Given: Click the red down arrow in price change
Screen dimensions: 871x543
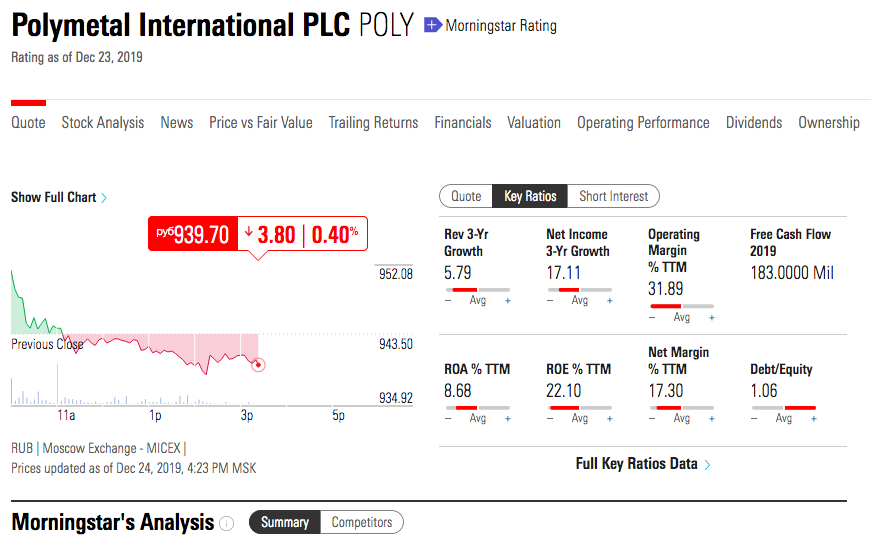Looking at the screenshot, I should pyautogui.click(x=249, y=232).
